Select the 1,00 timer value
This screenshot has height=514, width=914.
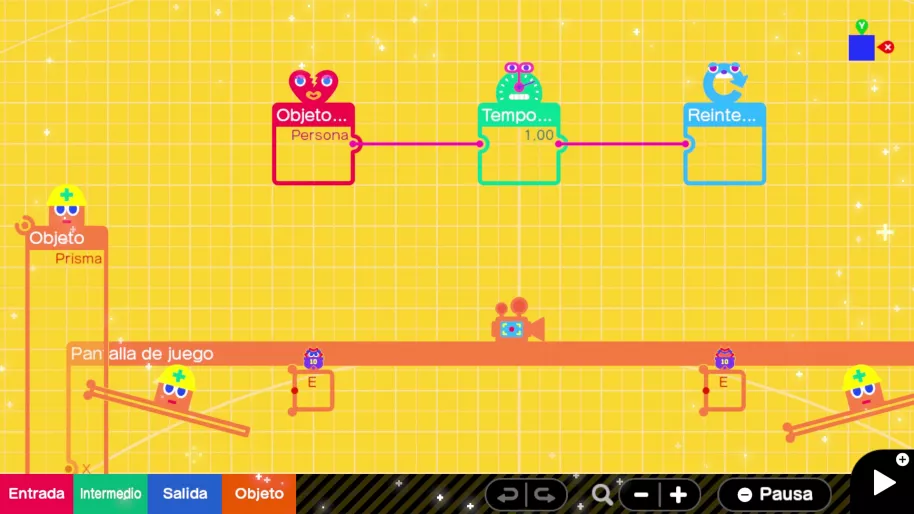[x=539, y=135]
